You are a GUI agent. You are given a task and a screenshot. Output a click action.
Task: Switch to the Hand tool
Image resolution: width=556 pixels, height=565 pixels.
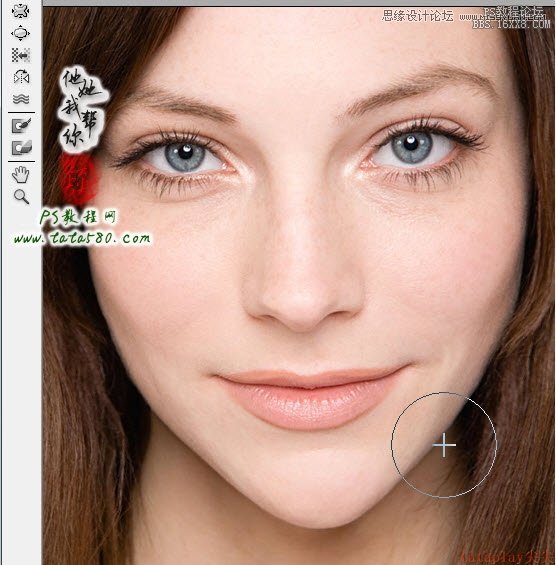coord(21,175)
